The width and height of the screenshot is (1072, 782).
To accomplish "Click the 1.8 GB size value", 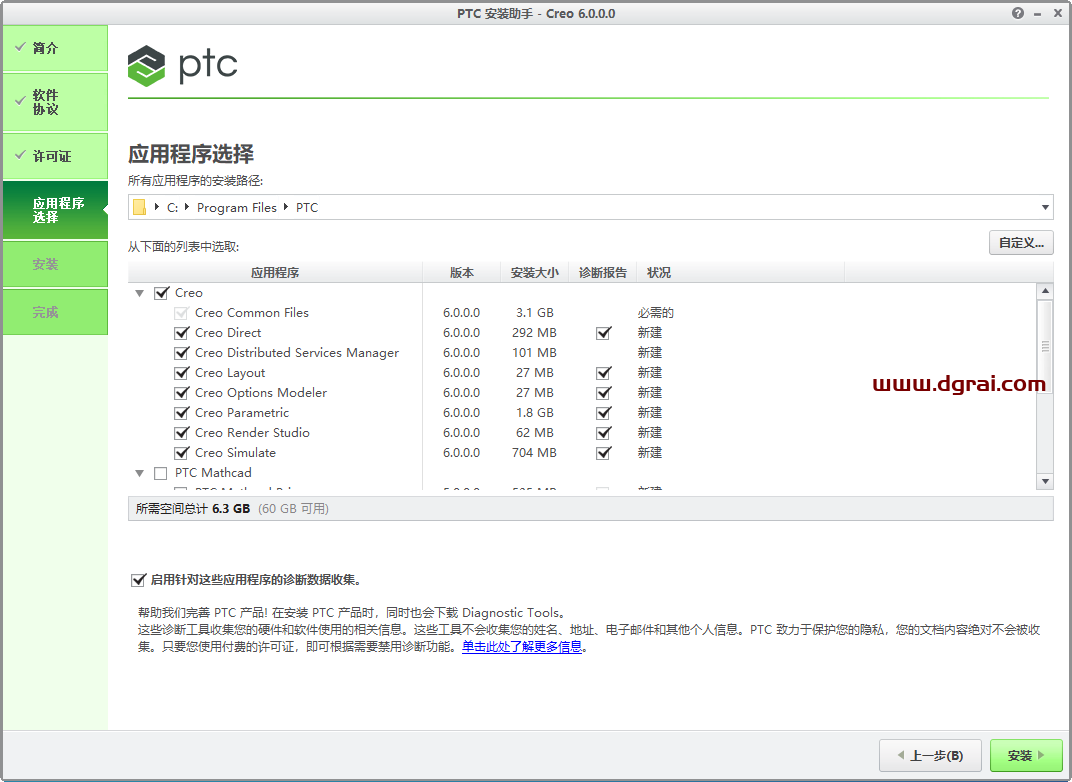I will (535, 413).
